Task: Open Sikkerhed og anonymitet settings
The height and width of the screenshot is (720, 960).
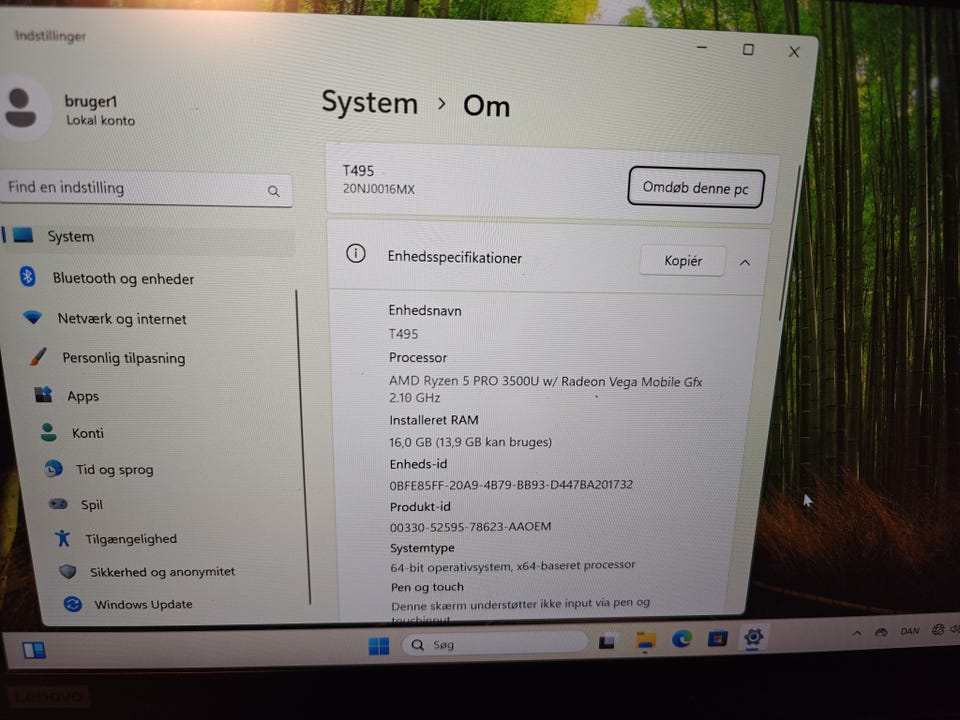Action: click(162, 571)
